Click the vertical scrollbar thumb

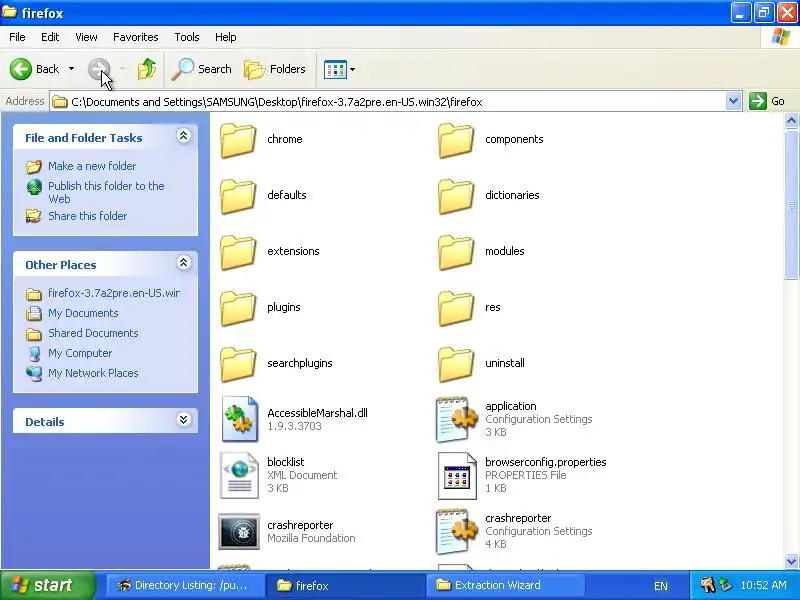click(x=791, y=205)
